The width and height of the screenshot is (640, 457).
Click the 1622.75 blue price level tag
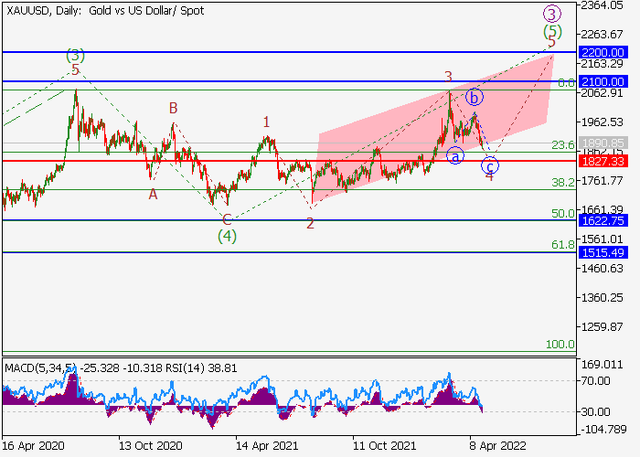(x=603, y=221)
